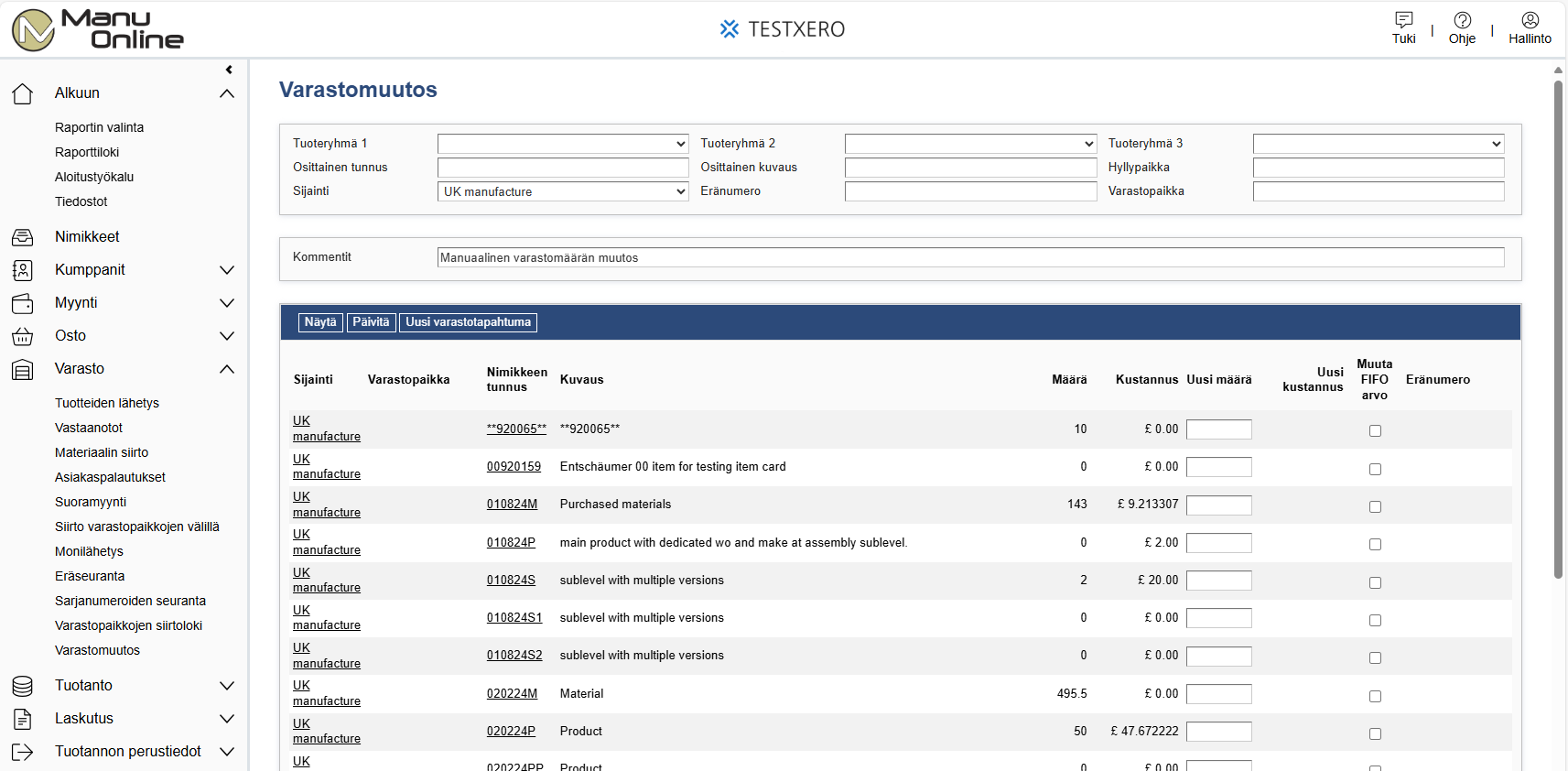Open the Sijainti UK manufacture dropdown
This screenshot has width=1568, height=771.
pyautogui.click(x=563, y=191)
